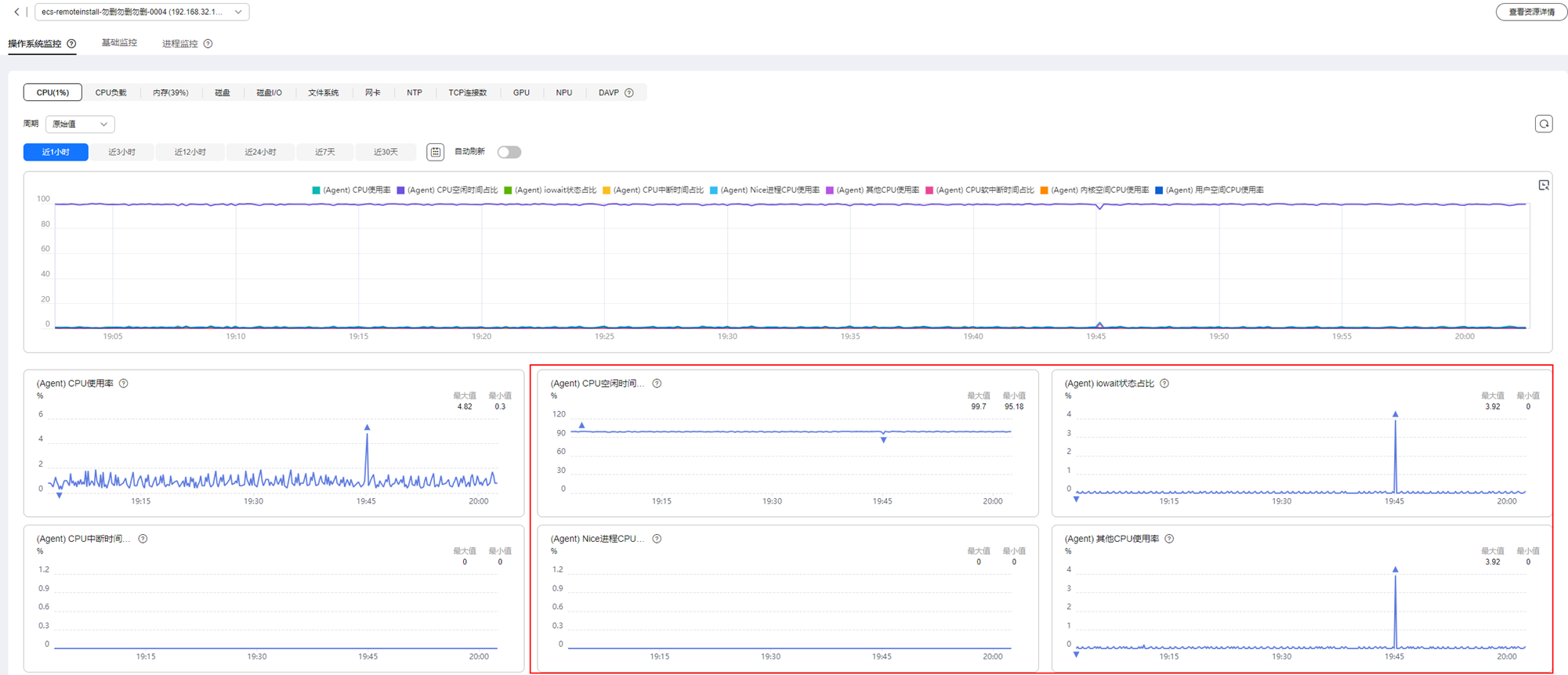Open help for 操作系统监控 tab
The image size is (1568, 675).
[71, 44]
